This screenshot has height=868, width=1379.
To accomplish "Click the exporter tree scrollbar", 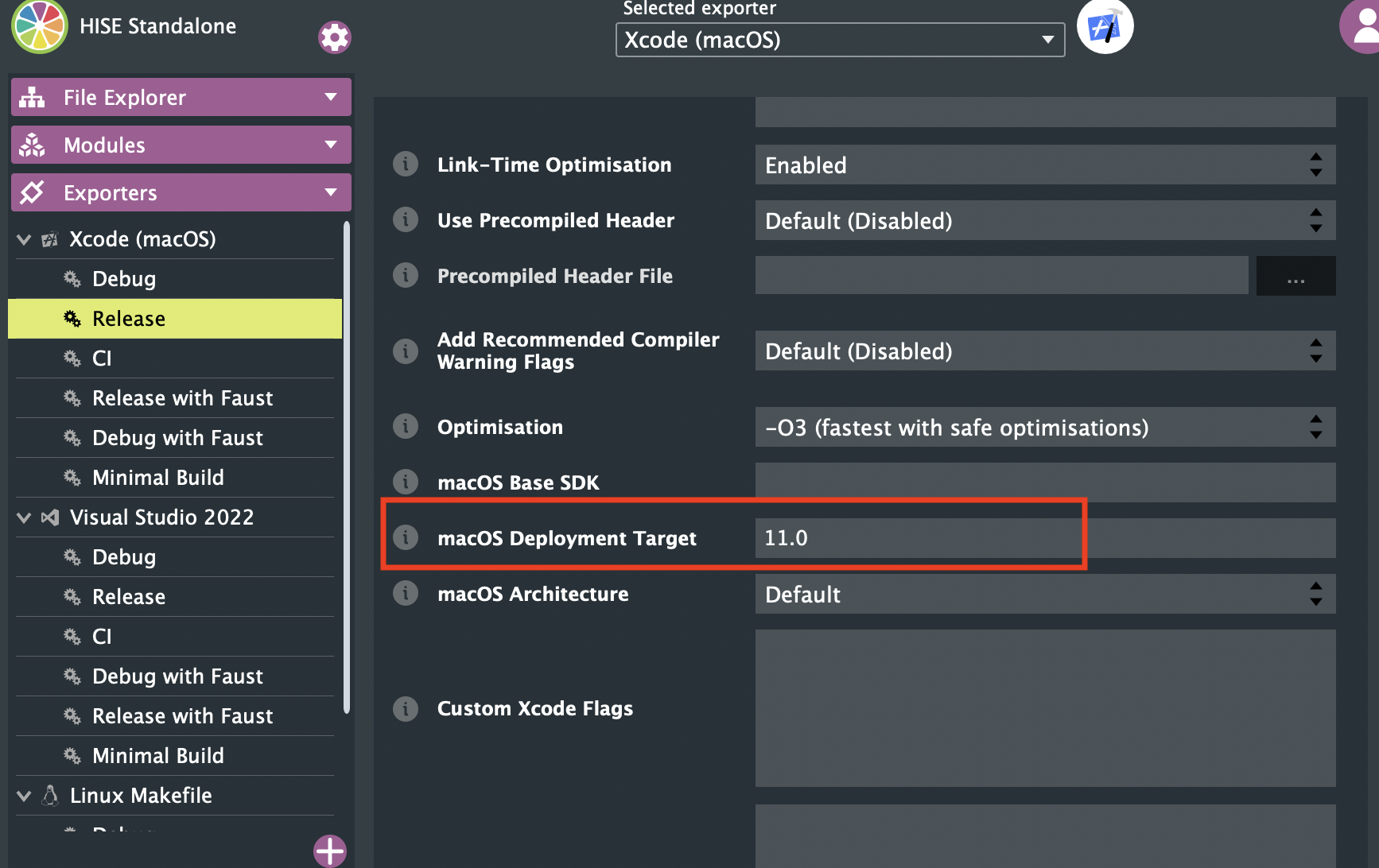I will point(347,467).
